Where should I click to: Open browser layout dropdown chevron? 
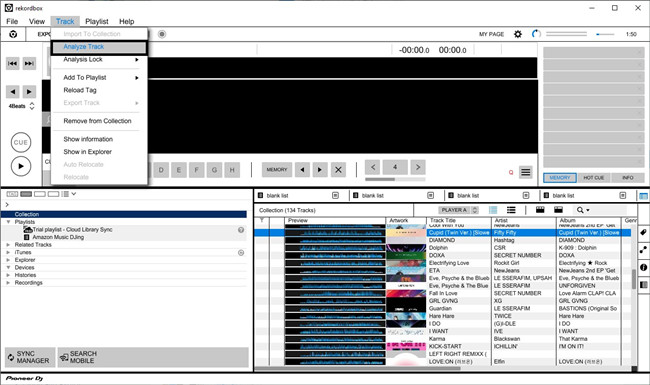pyautogui.click(x=74, y=194)
